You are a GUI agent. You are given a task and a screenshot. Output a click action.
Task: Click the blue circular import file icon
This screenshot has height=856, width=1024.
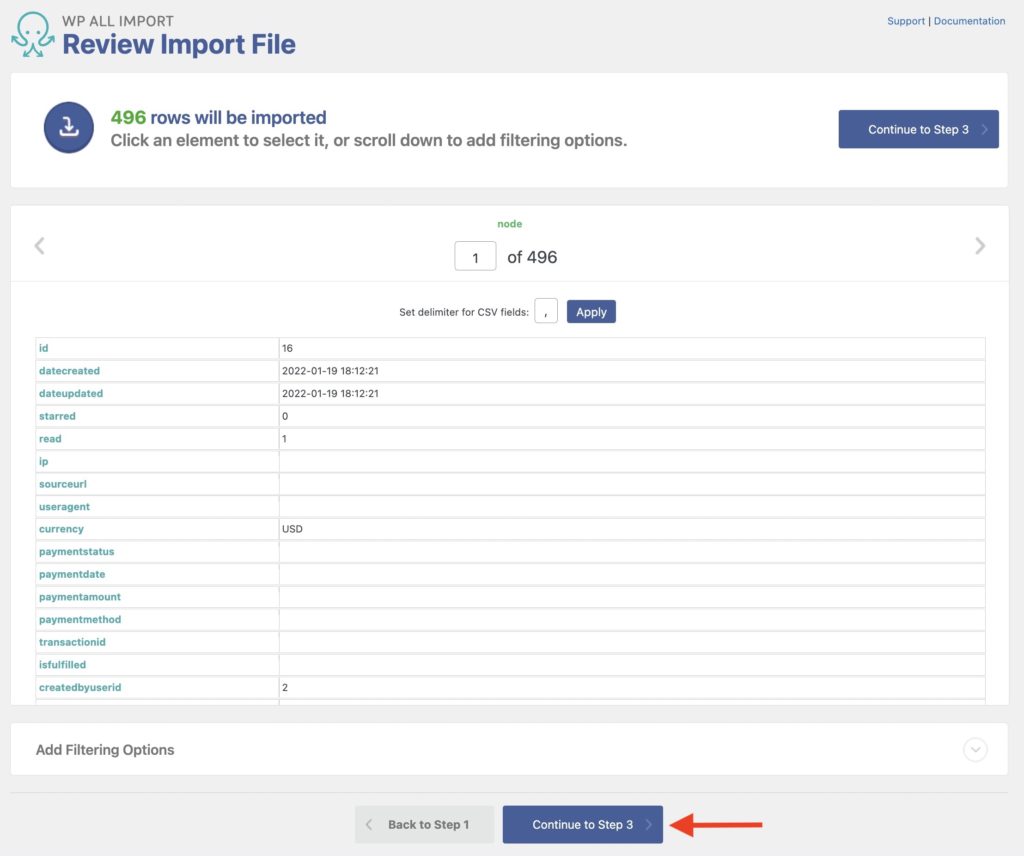click(68, 128)
